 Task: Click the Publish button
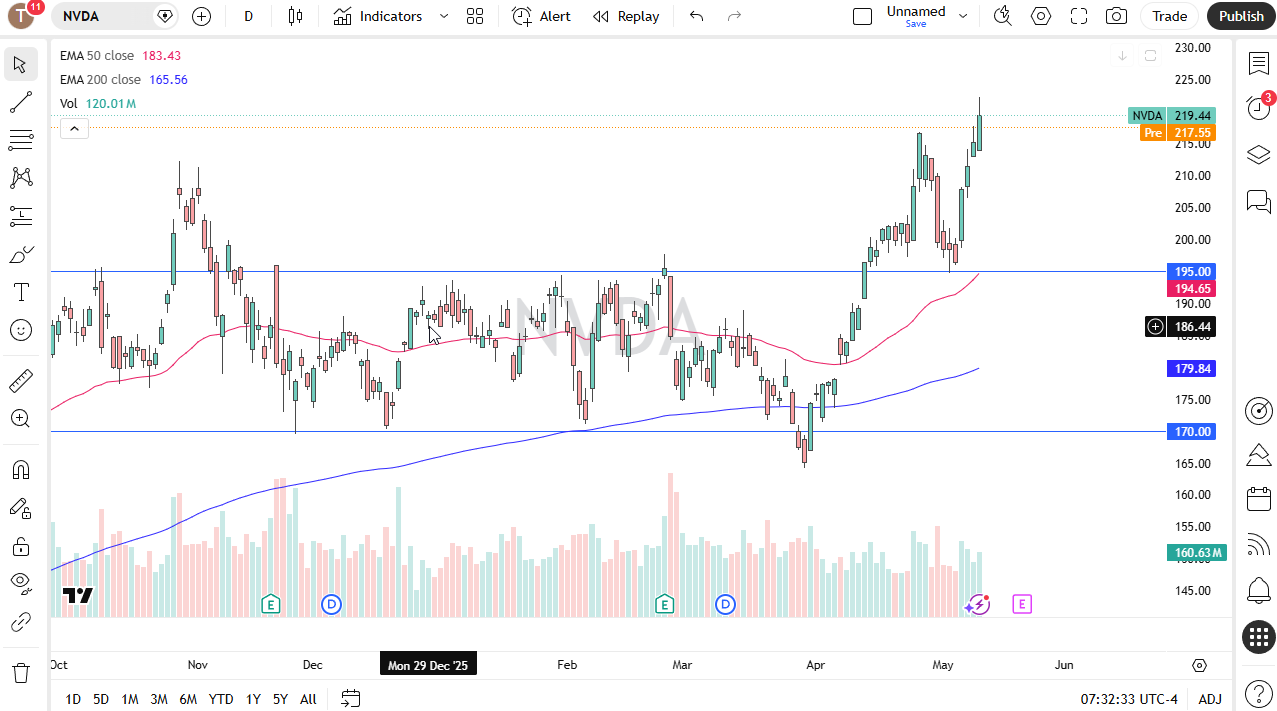[1241, 16]
